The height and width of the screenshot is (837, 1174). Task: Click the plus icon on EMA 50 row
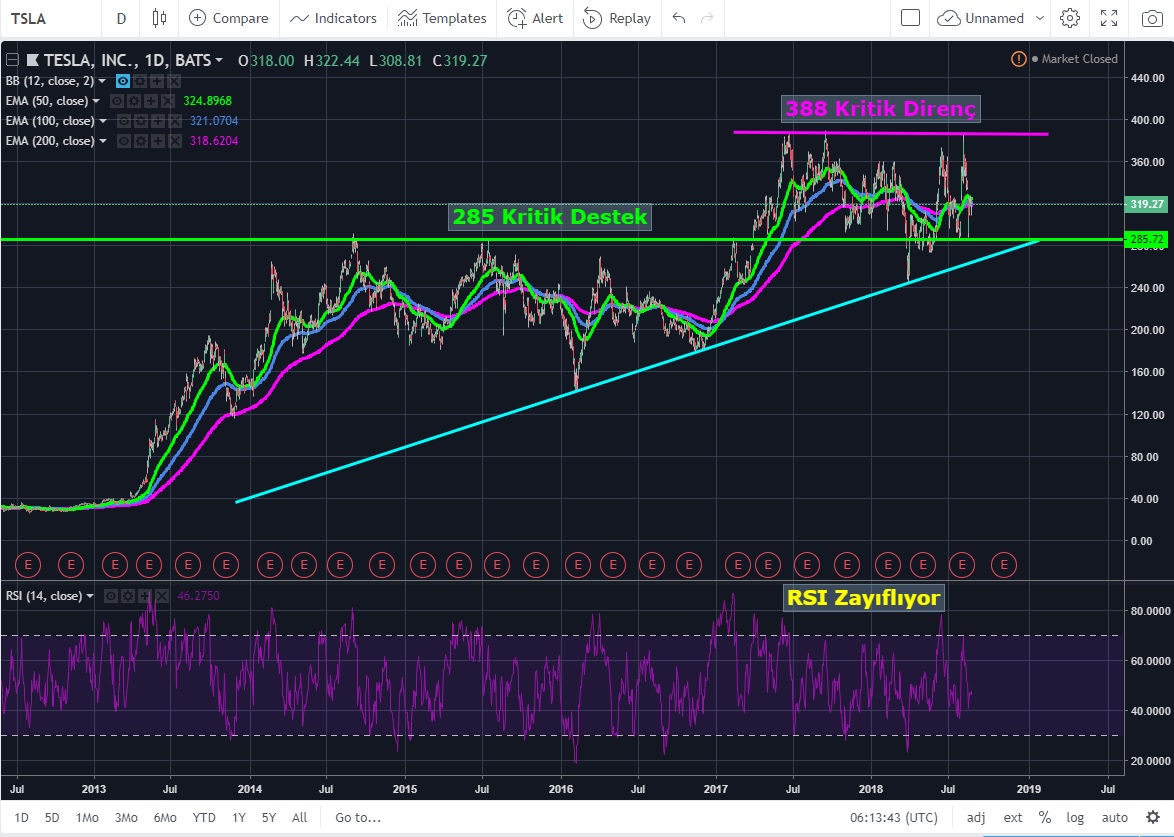pyautogui.click(x=150, y=101)
